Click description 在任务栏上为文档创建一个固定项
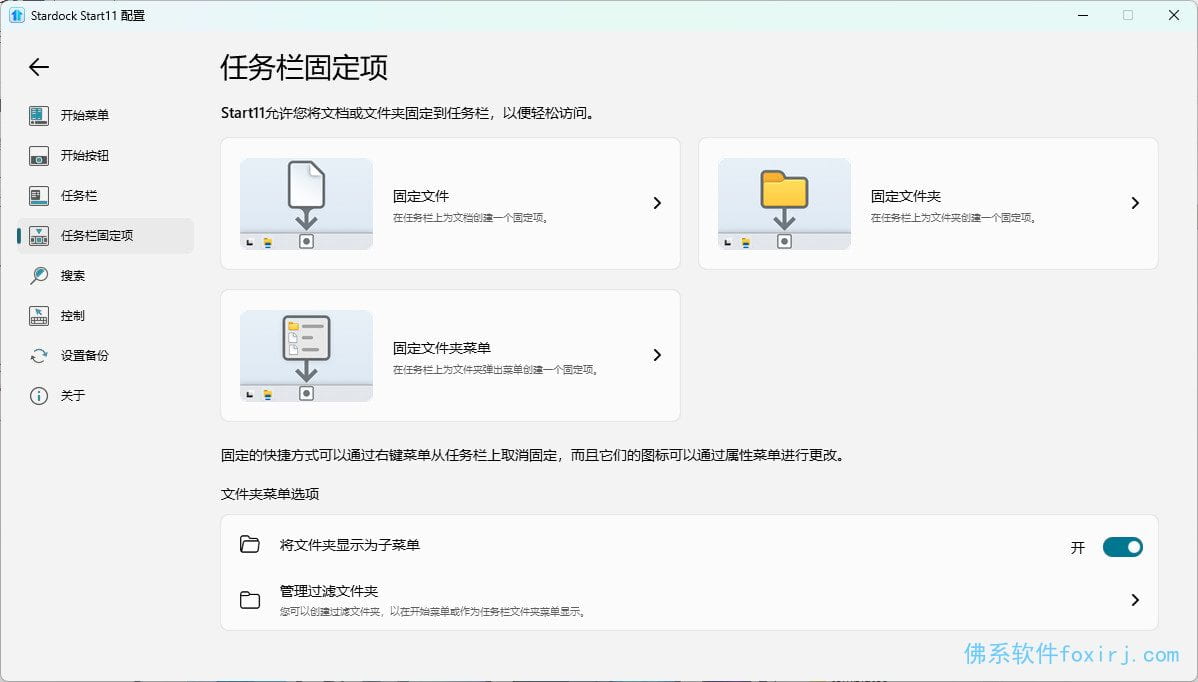Viewport: 1198px width, 682px height. [471, 218]
